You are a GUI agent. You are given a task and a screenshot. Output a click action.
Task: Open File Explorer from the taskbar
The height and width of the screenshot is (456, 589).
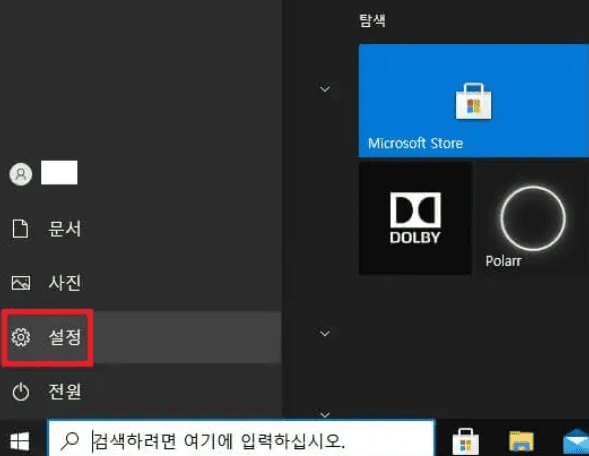tap(521, 441)
